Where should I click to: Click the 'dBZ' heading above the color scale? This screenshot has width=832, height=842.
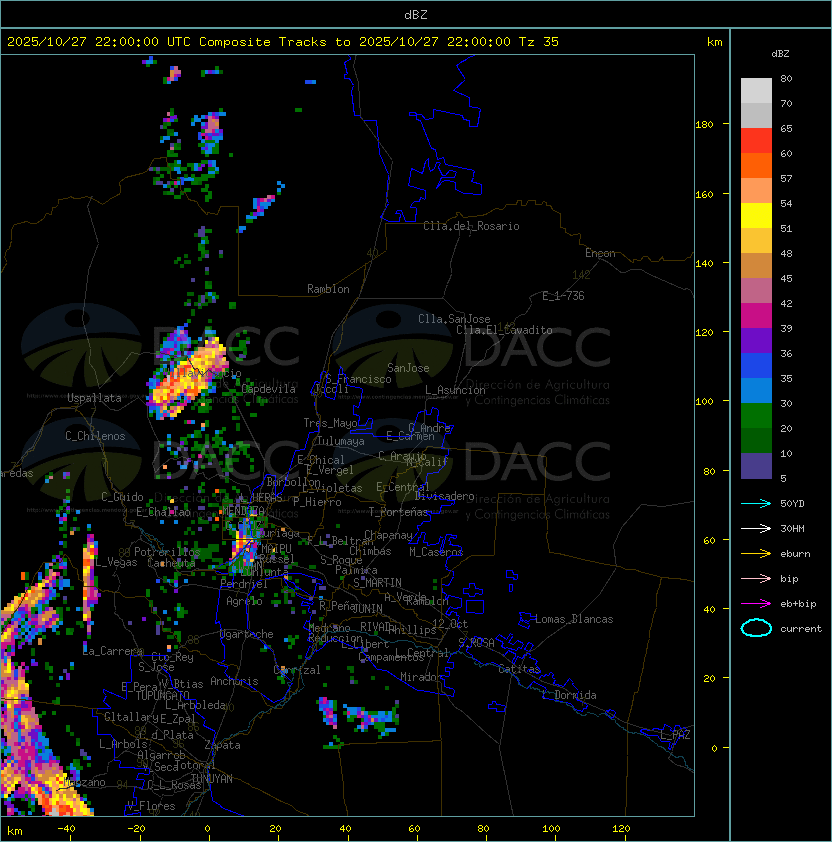pyautogui.click(x=780, y=54)
